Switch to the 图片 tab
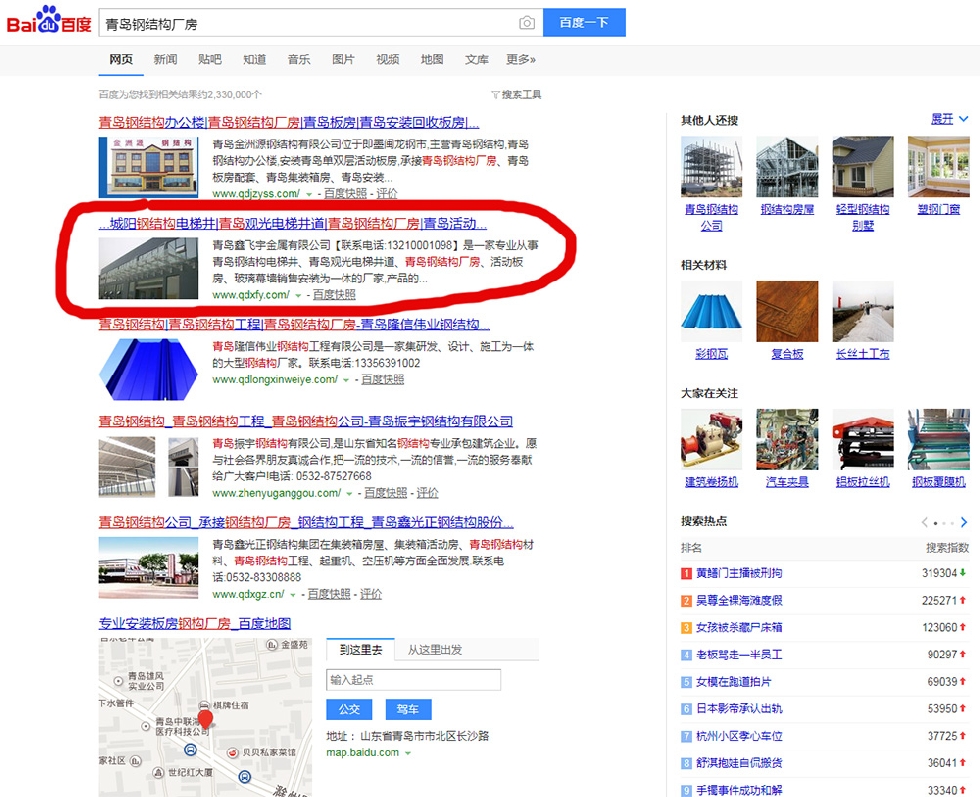The width and height of the screenshot is (980, 797). pos(343,59)
